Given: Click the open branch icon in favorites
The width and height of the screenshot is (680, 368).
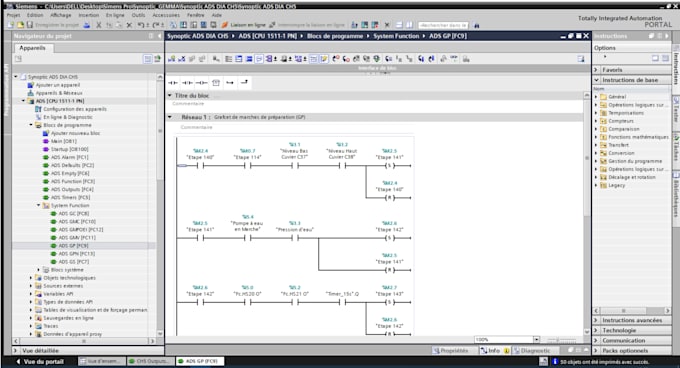Looking at the screenshot, I should pyautogui.click(x=230, y=82).
